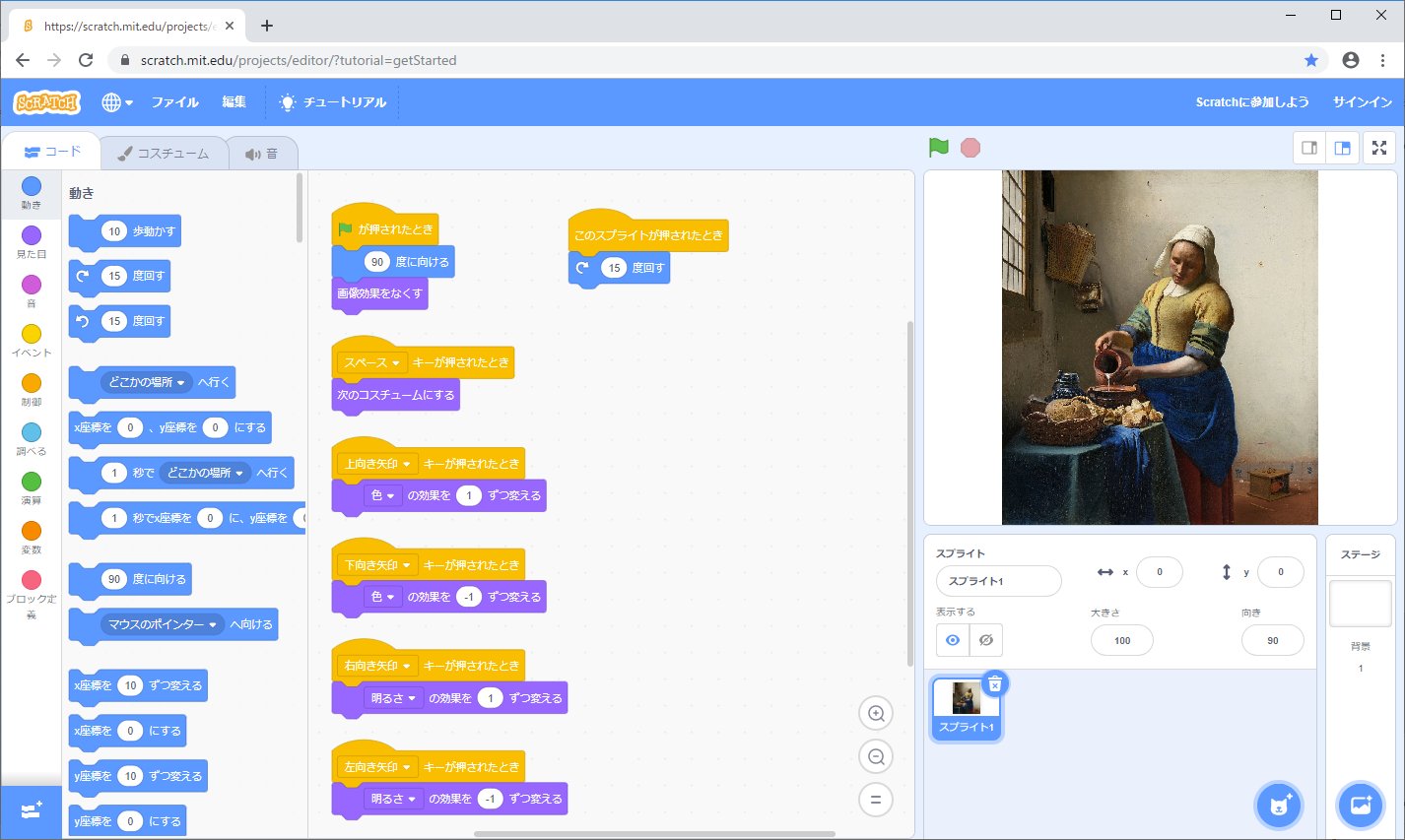Zoom in on the code workspace
Image resolution: width=1405 pixels, height=840 pixels.
pos(875,713)
